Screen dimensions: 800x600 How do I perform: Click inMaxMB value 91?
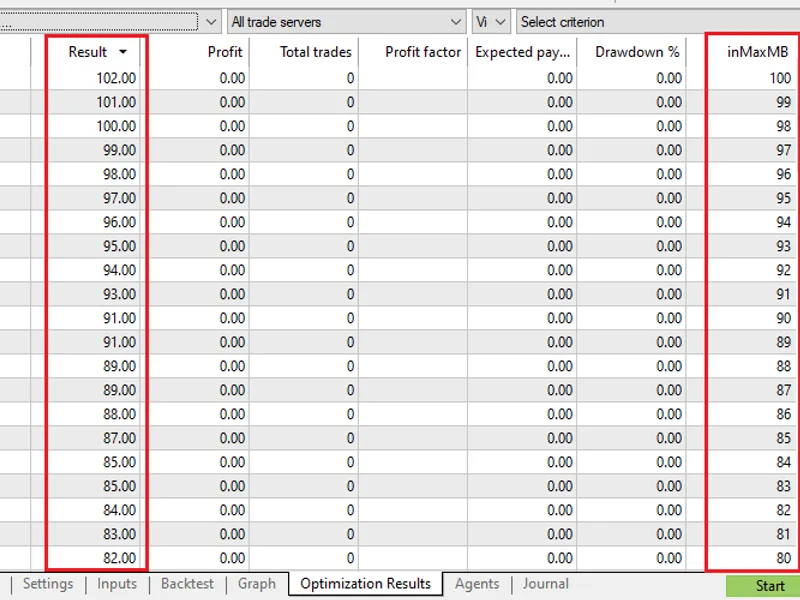(784, 294)
